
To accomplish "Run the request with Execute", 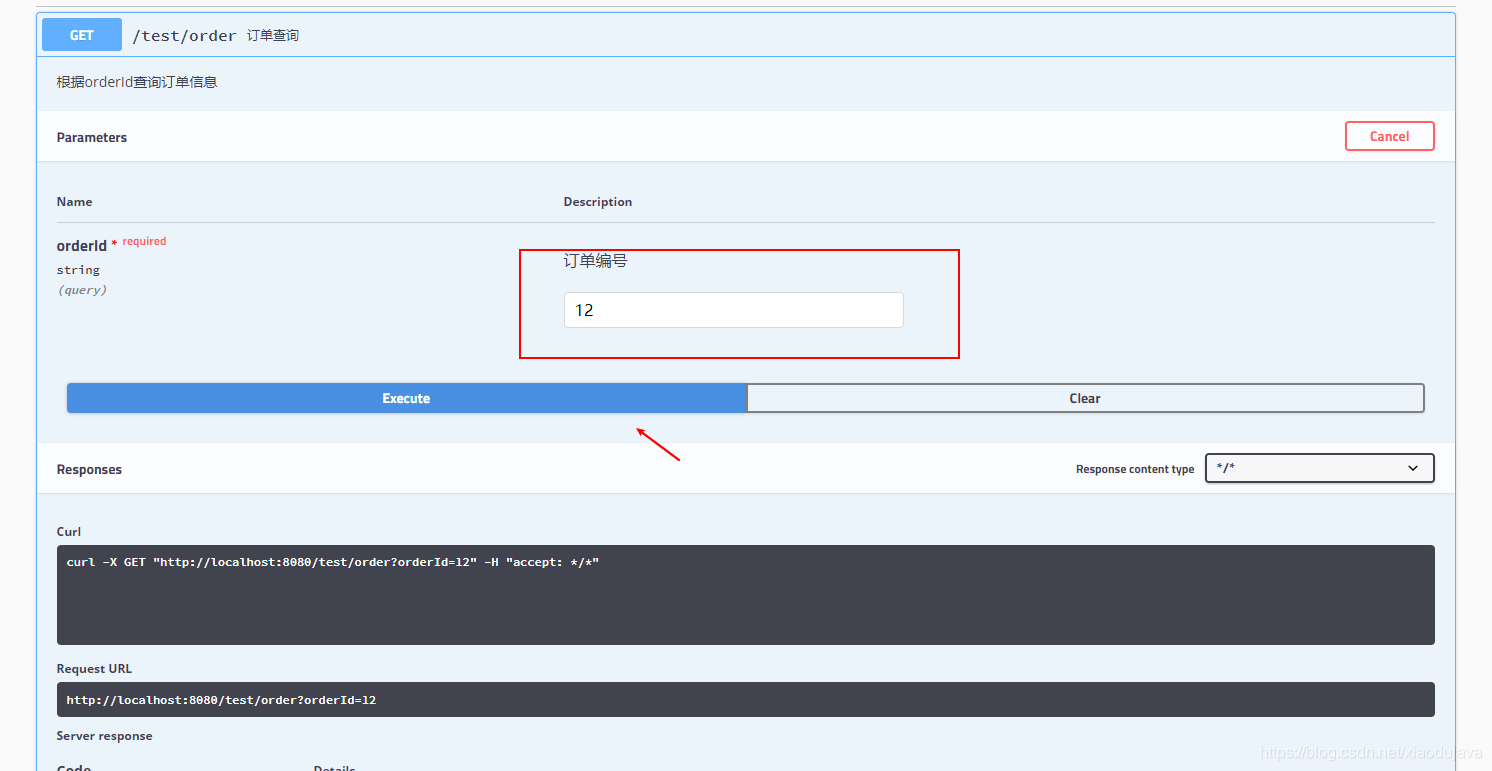I will click(x=406, y=398).
